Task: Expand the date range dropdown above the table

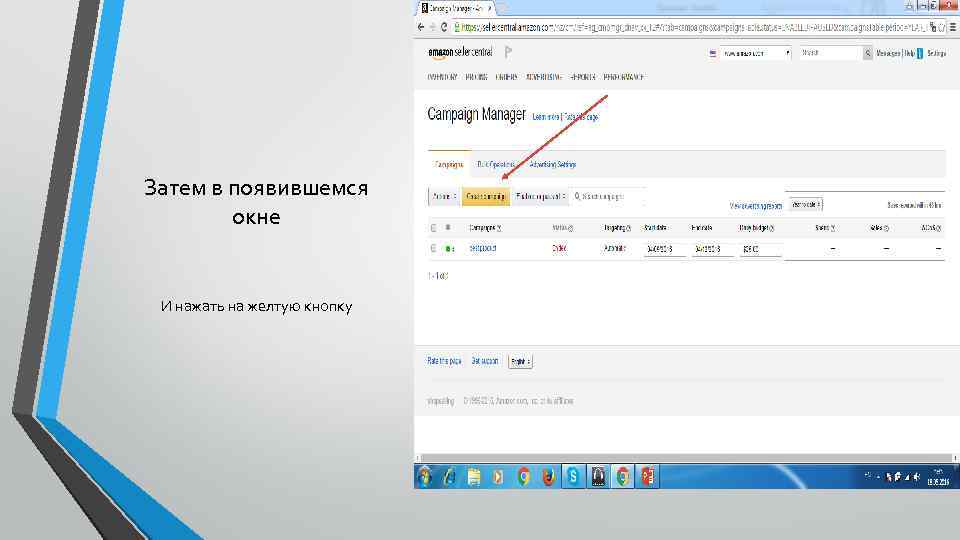Action: coord(806,204)
